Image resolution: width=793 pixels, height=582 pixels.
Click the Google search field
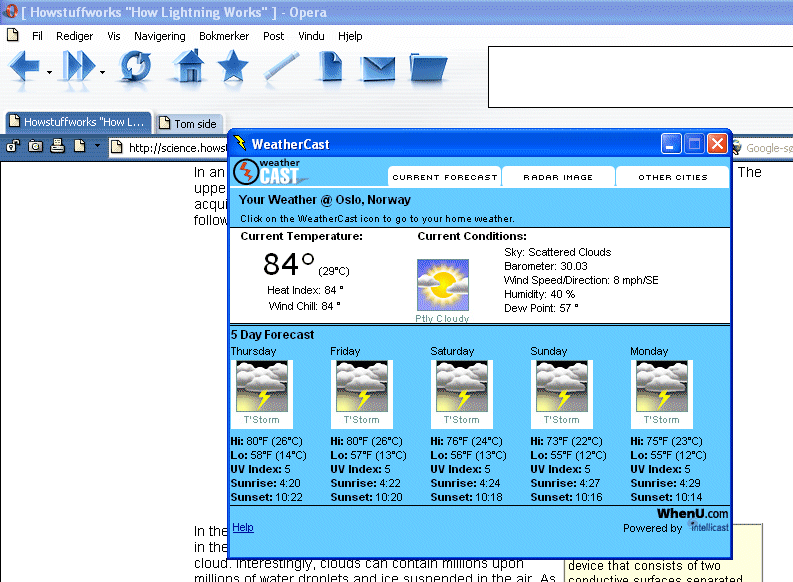pyautogui.click(x=763, y=148)
